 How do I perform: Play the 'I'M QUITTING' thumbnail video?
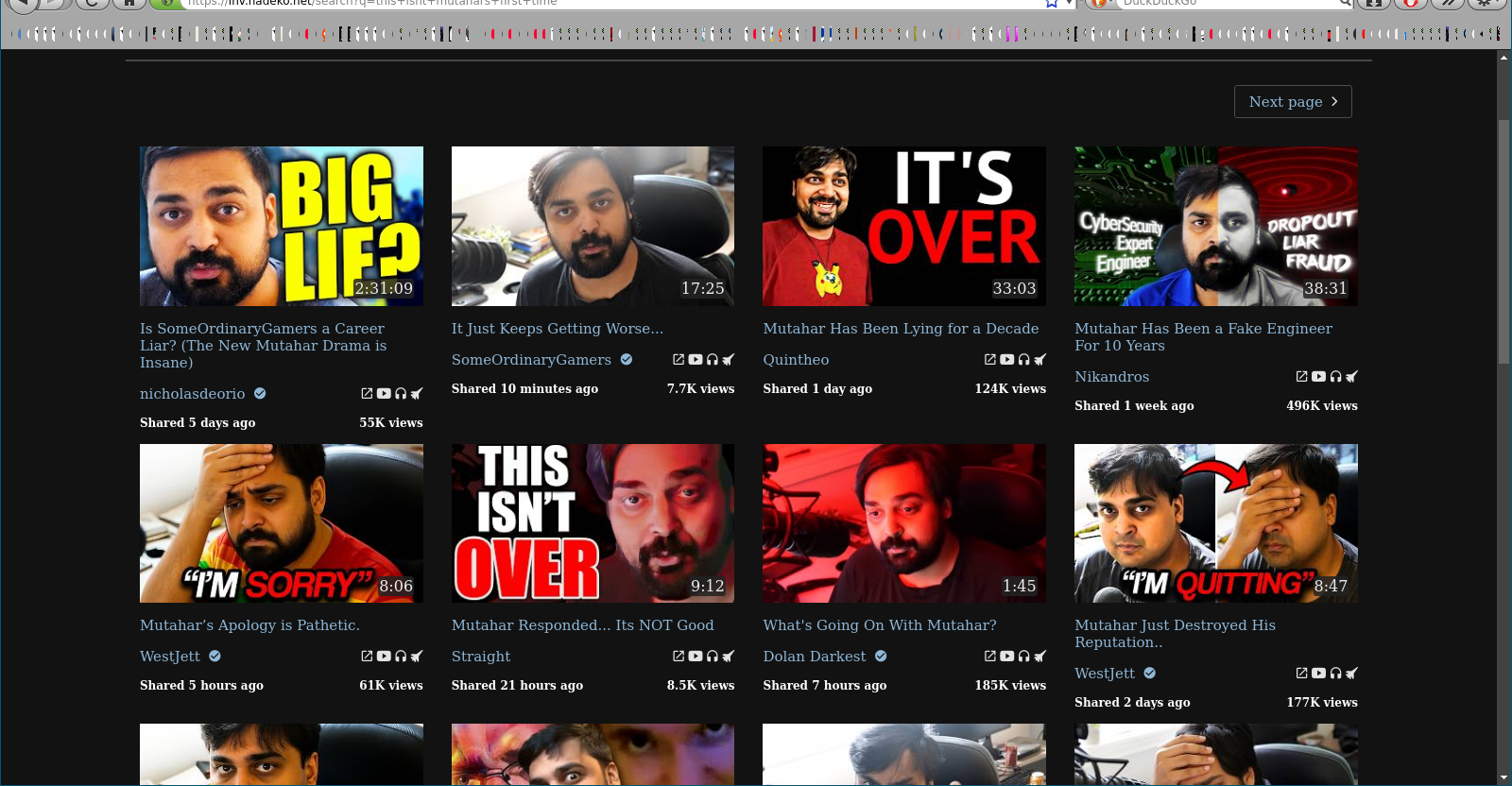1216,523
